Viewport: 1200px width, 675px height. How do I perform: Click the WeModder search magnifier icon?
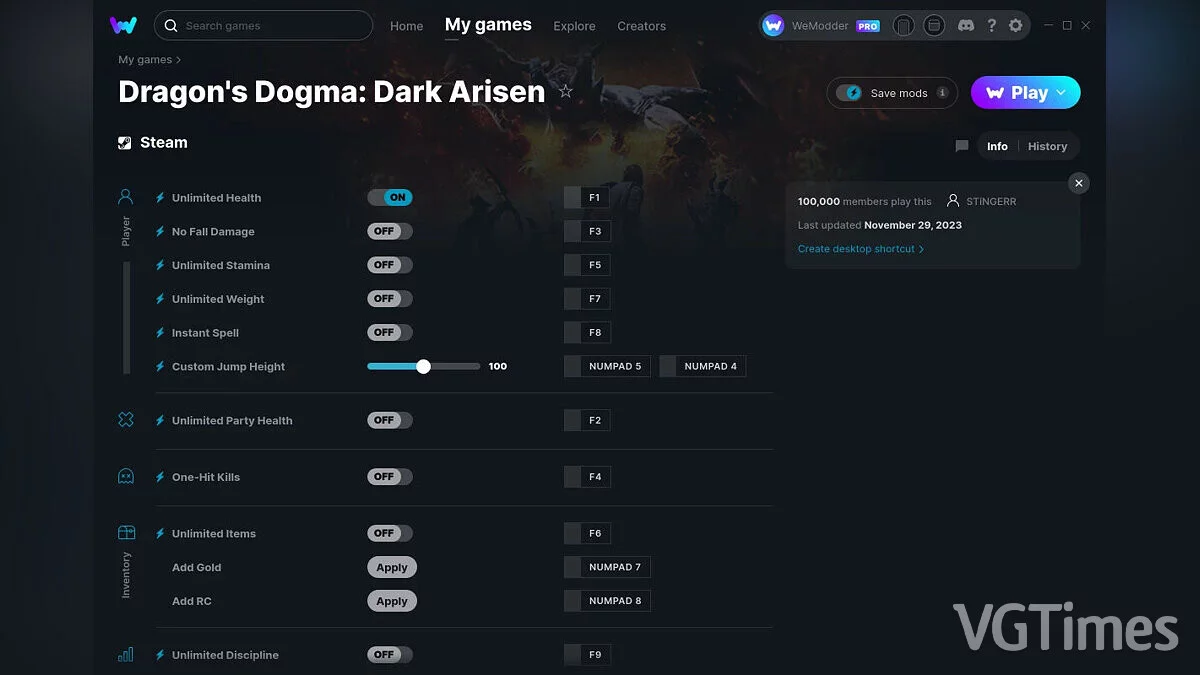click(170, 25)
